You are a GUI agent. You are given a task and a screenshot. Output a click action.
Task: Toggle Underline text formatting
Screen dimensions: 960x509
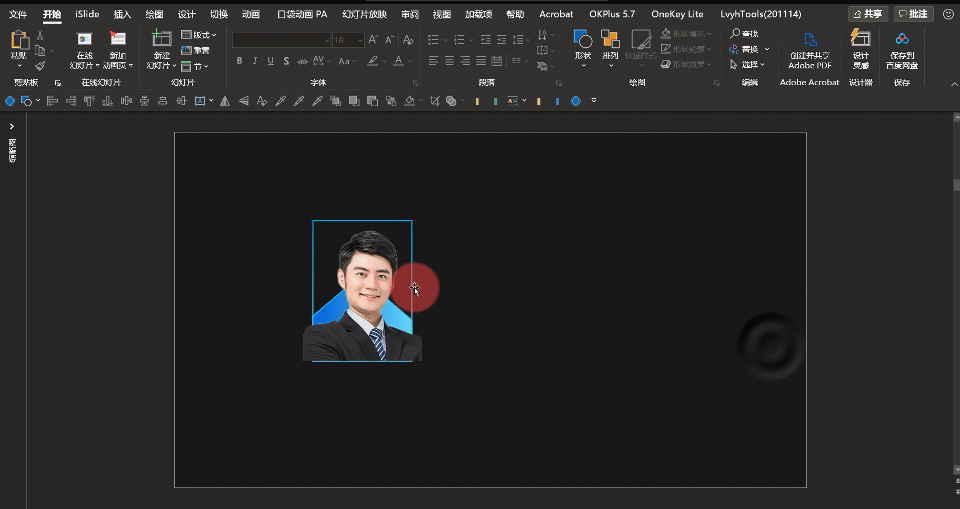271,61
